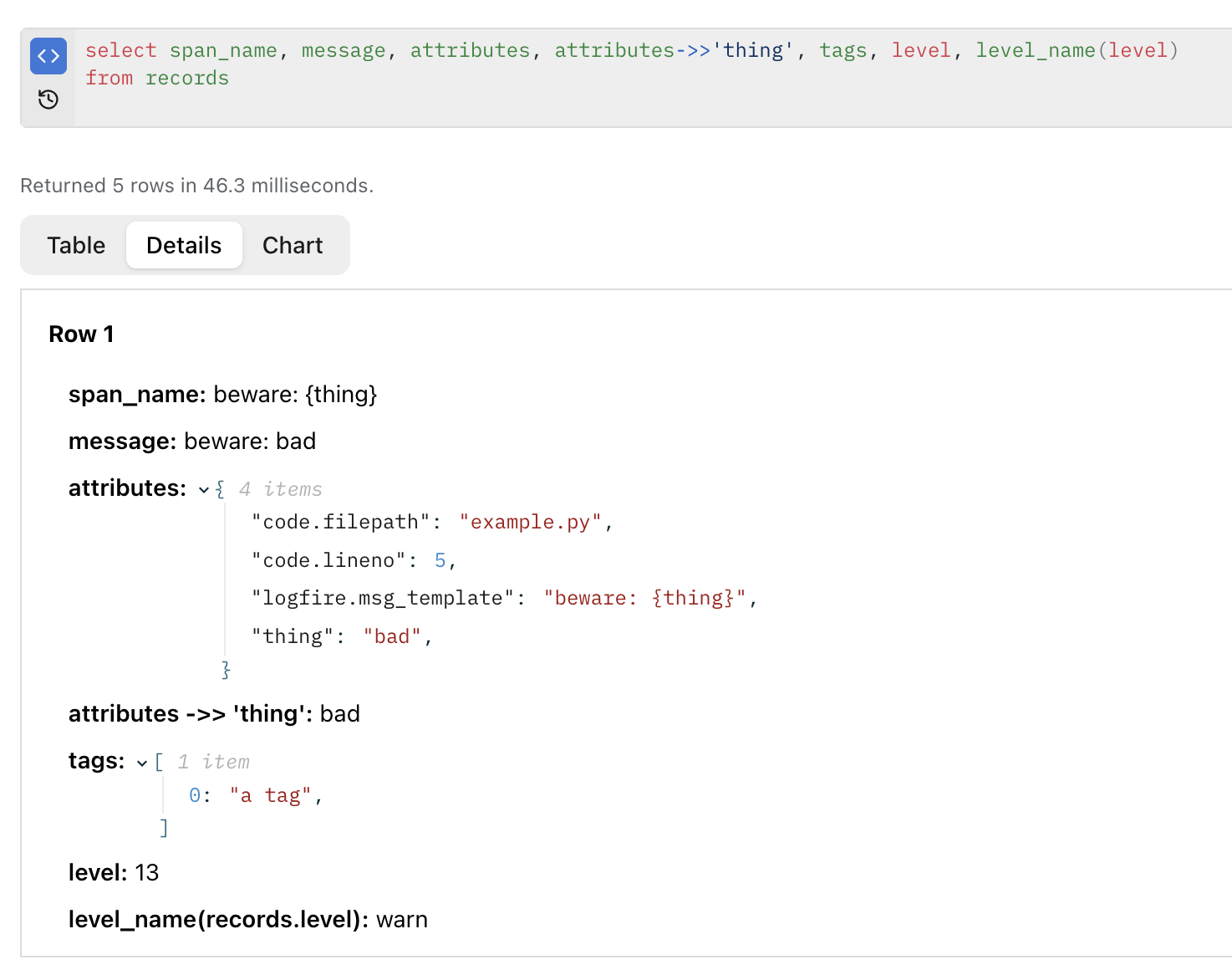Click the logfire.msg_template string value

(644, 598)
